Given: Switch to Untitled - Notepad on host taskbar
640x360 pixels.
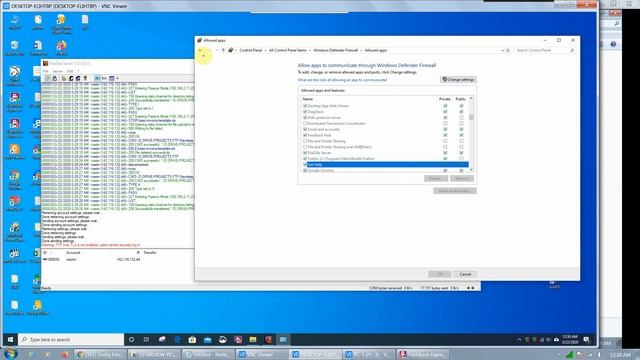Looking at the screenshot, I should coord(209,354).
